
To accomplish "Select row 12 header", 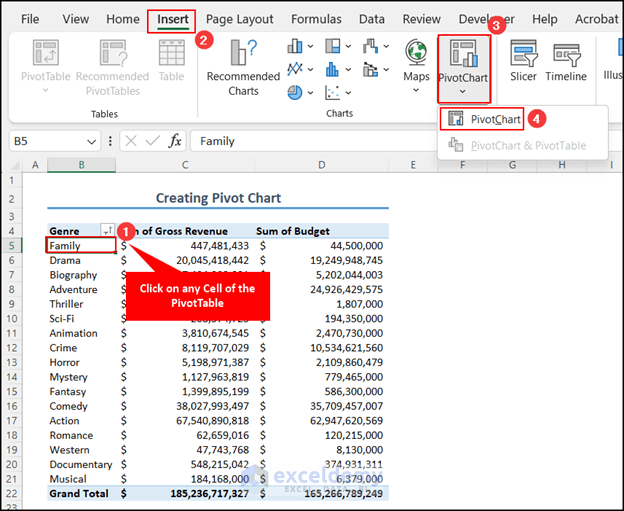I will pyautogui.click(x=12, y=348).
